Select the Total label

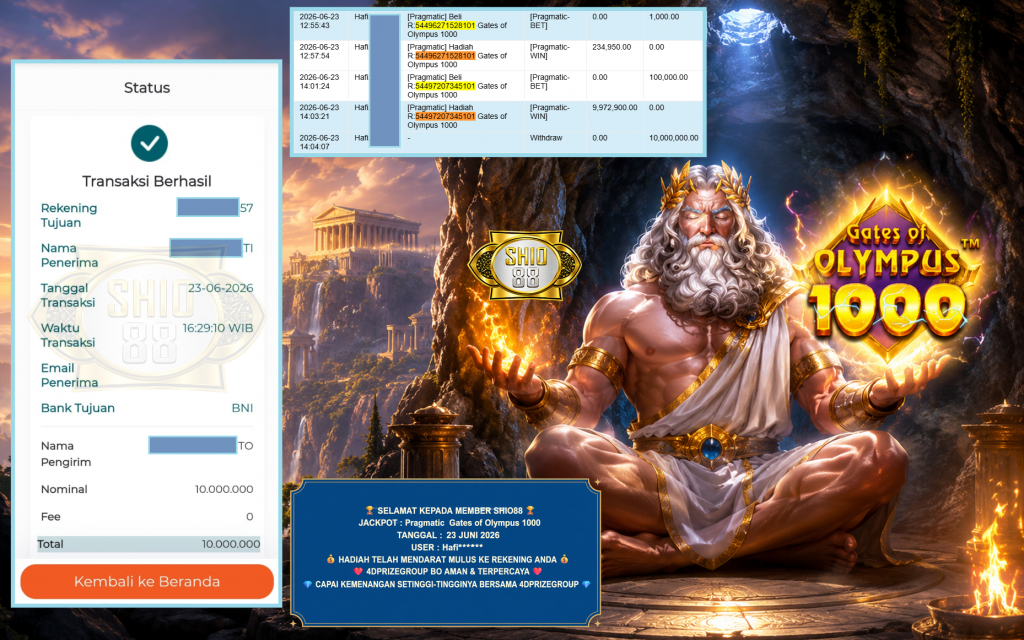[x=50, y=544]
